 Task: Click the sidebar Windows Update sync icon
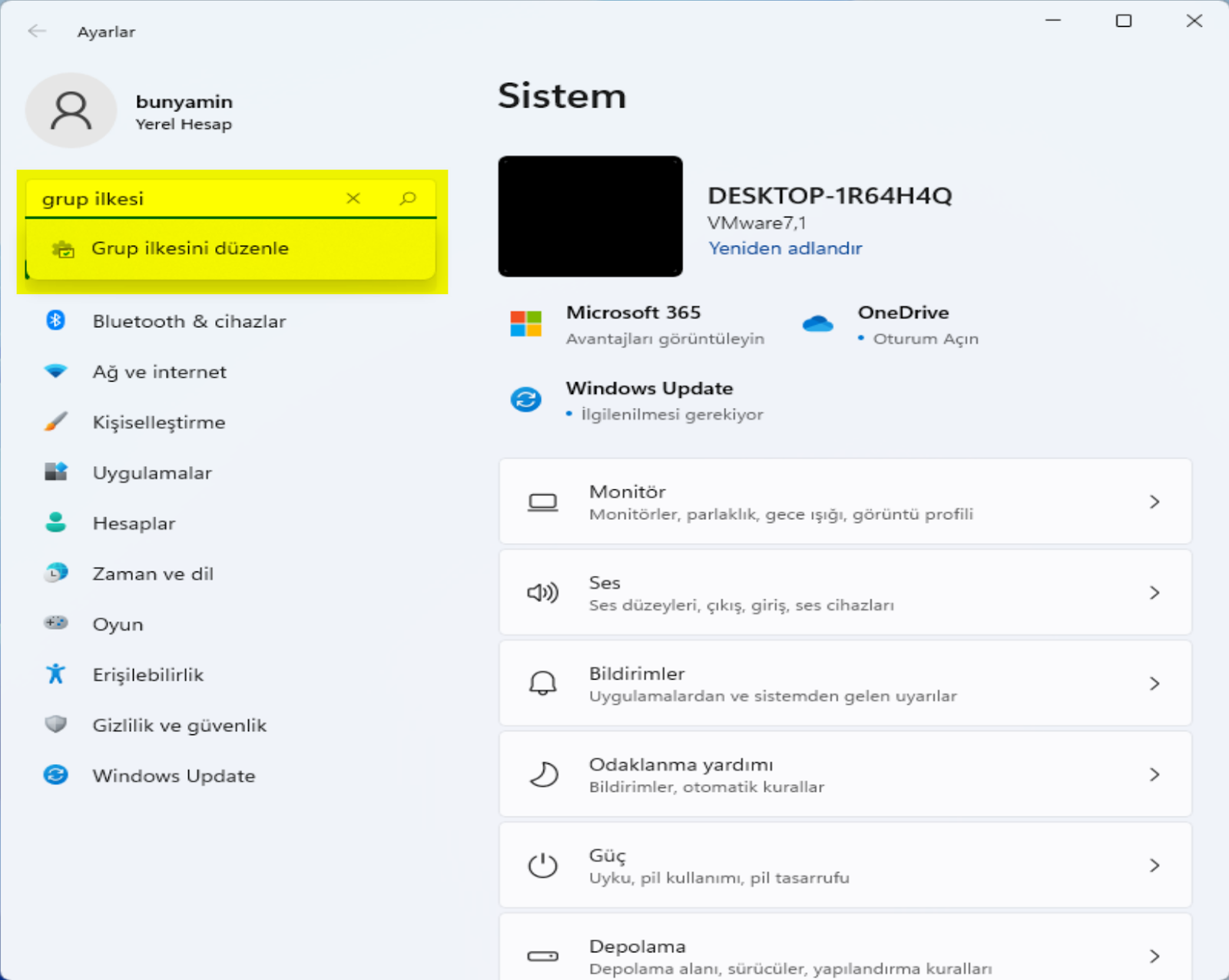tap(55, 775)
